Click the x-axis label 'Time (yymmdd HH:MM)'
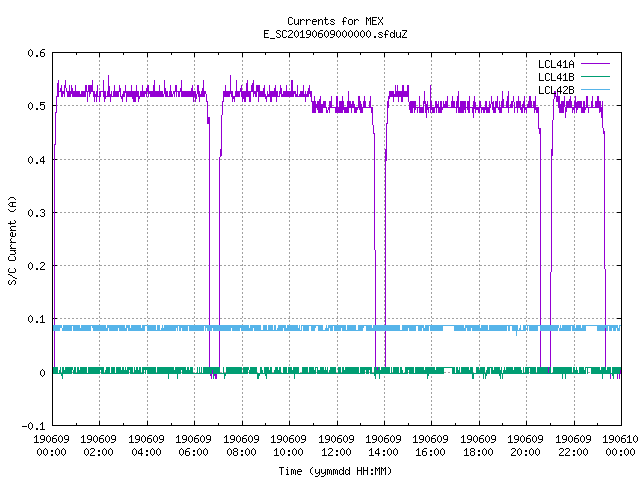The image size is (640, 480). point(335,471)
